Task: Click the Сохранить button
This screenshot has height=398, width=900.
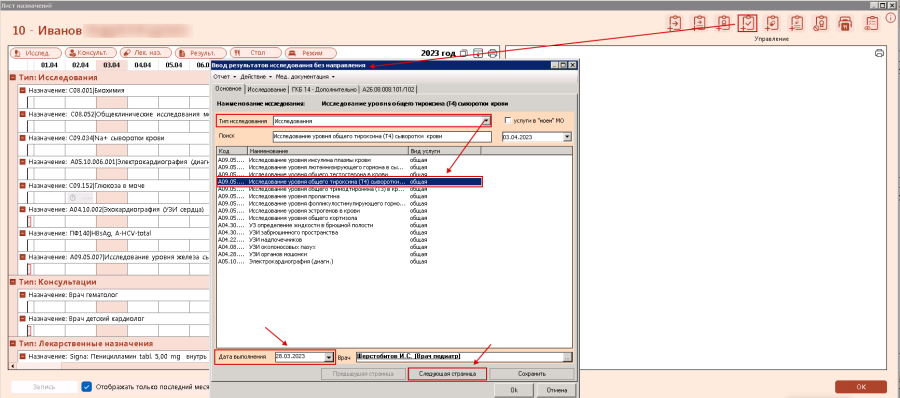Action: (x=531, y=373)
